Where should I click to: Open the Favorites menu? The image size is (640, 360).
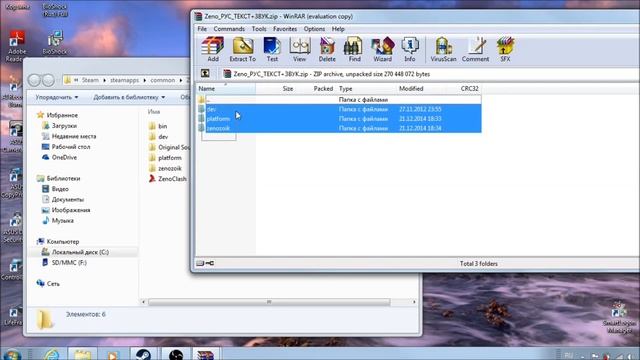pos(285,29)
